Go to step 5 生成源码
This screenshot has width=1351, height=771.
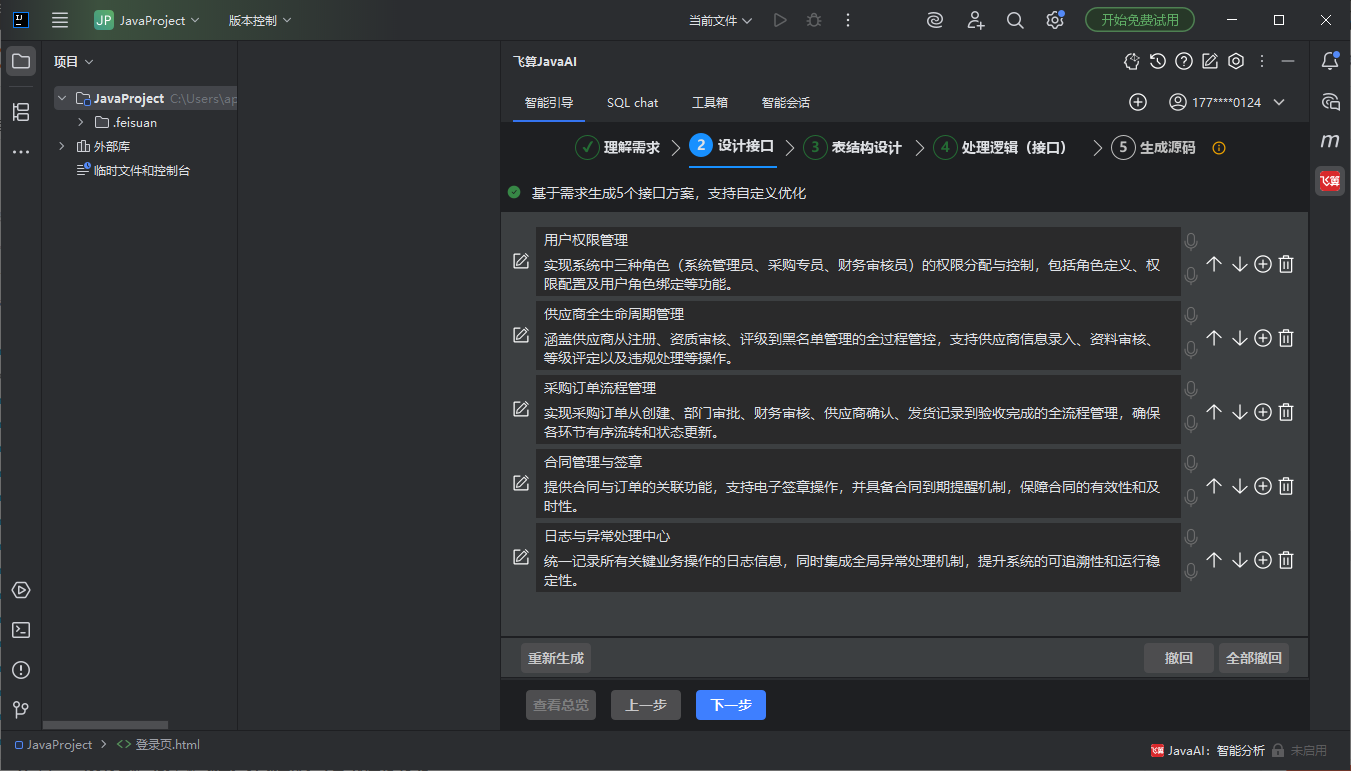[1154, 148]
